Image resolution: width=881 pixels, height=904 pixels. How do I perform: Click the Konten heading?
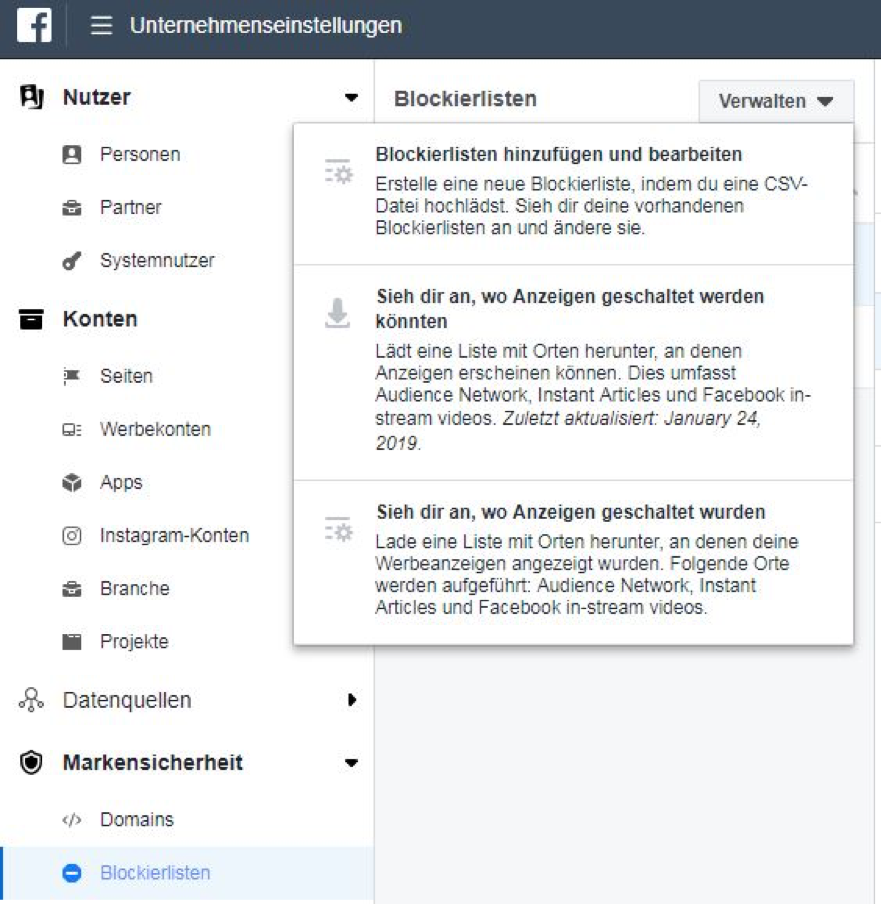coord(100,319)
